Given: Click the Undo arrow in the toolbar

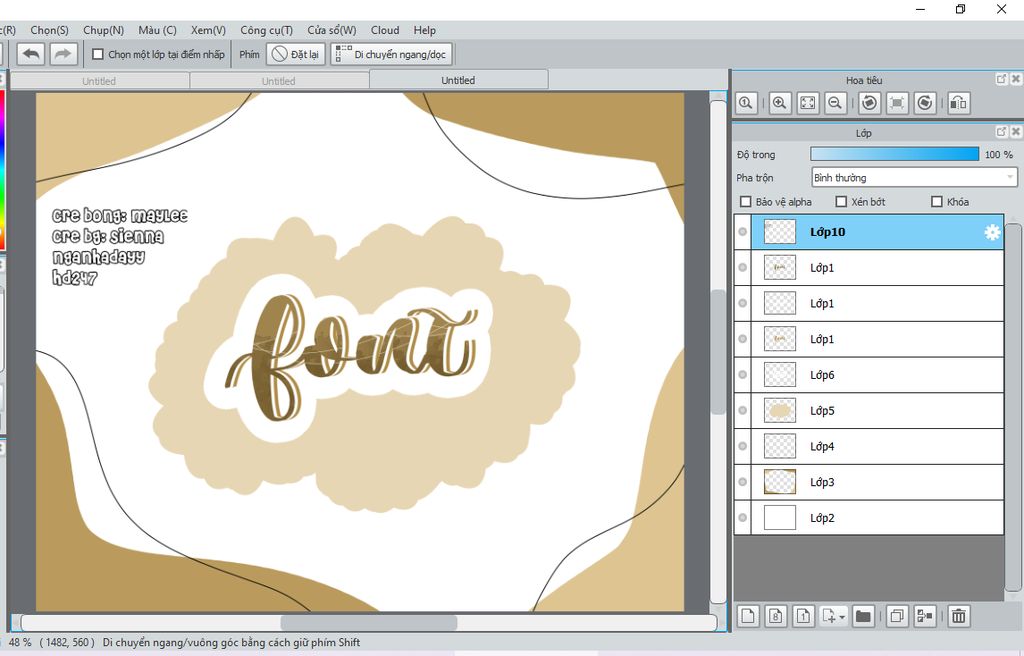Looking at the screenshot, I should 31,54.
